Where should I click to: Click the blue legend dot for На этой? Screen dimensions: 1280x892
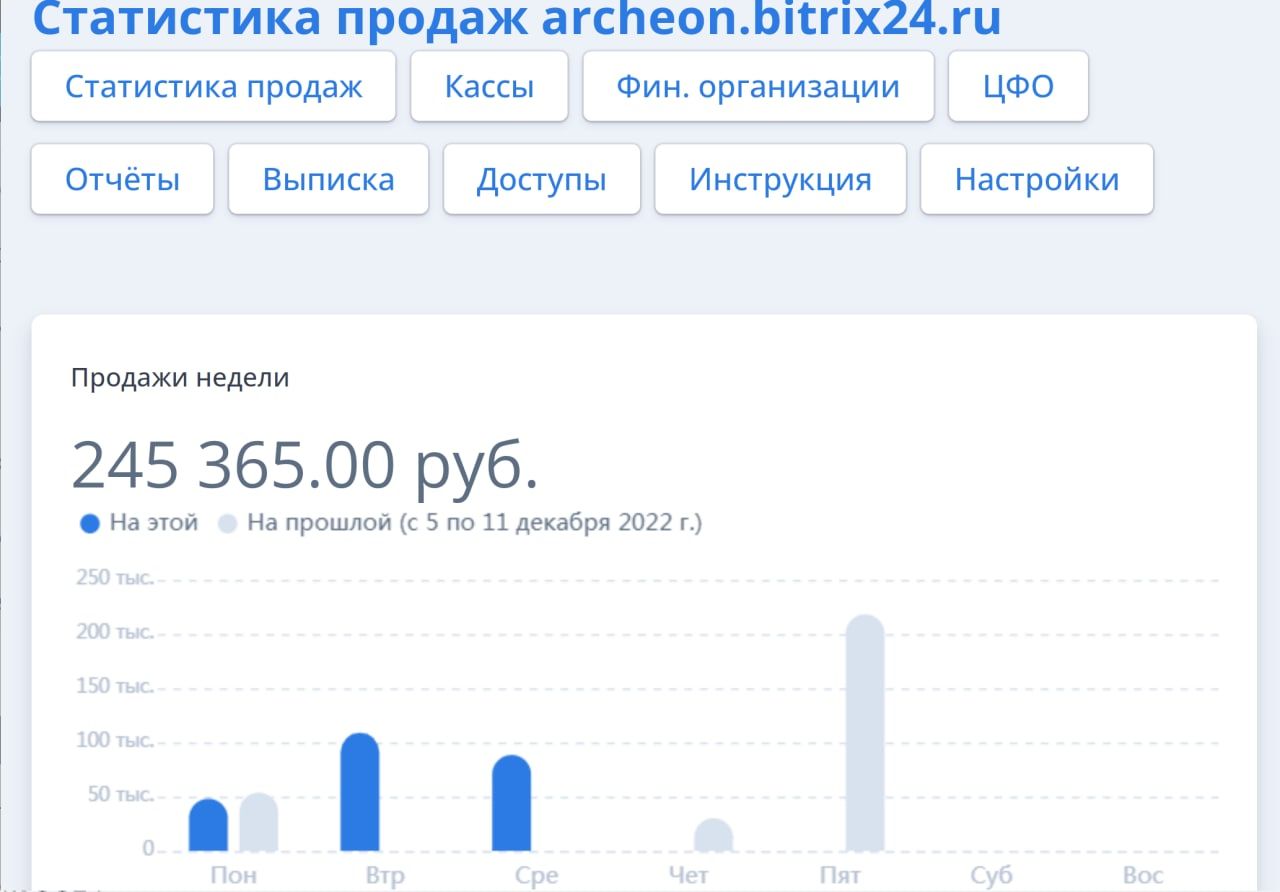pos(90,524)
